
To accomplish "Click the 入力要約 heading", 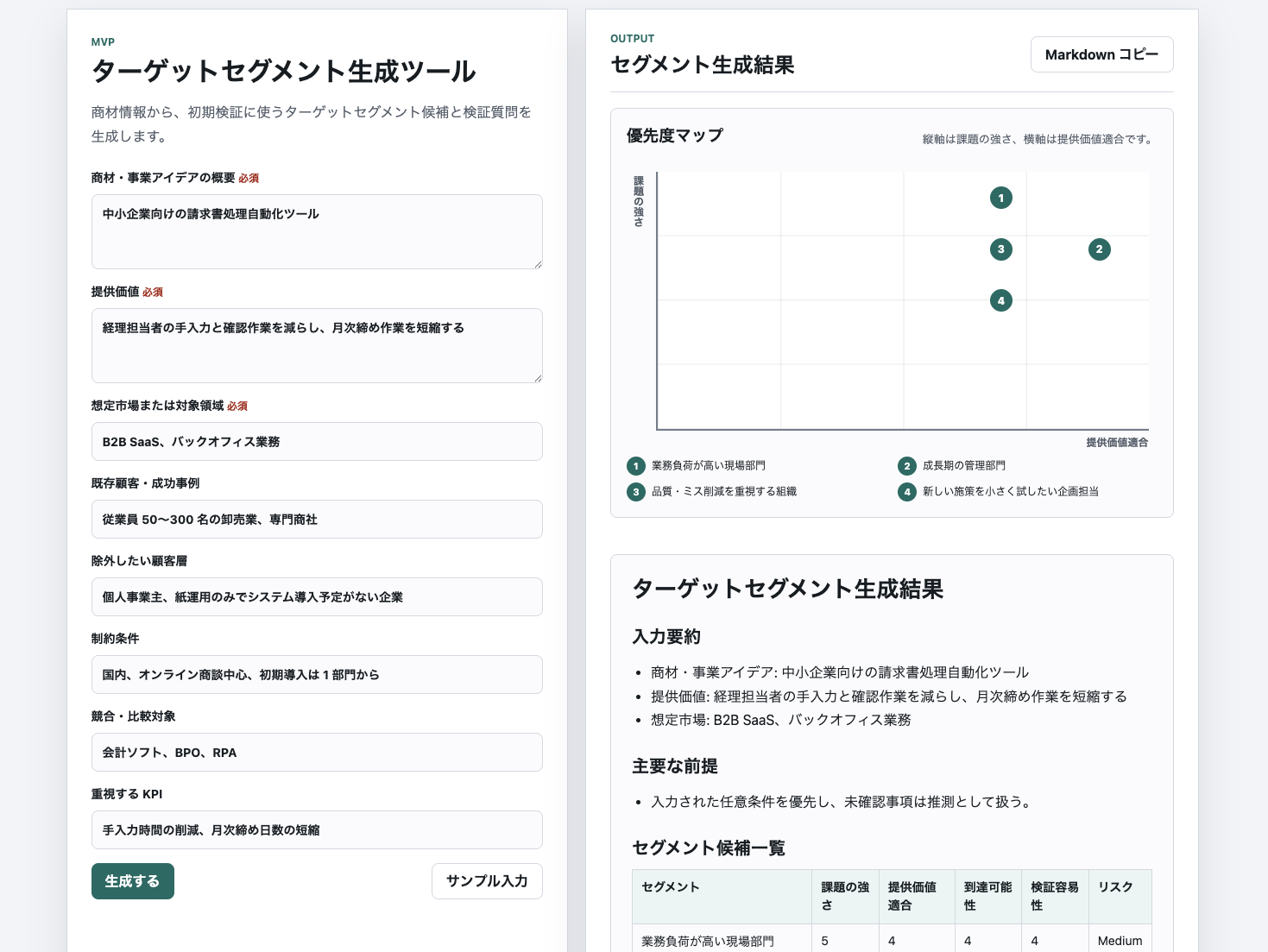I will pos(666,637).
